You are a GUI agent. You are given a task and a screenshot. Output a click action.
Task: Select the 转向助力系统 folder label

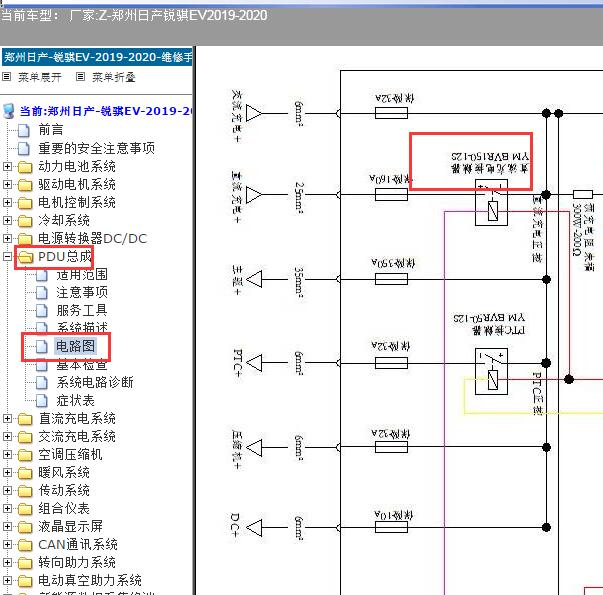(77, 562)
